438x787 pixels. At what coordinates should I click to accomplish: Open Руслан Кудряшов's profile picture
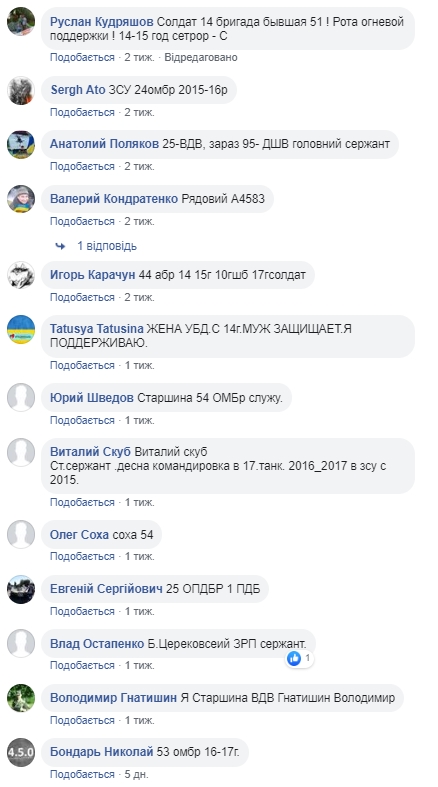point(21,22)
